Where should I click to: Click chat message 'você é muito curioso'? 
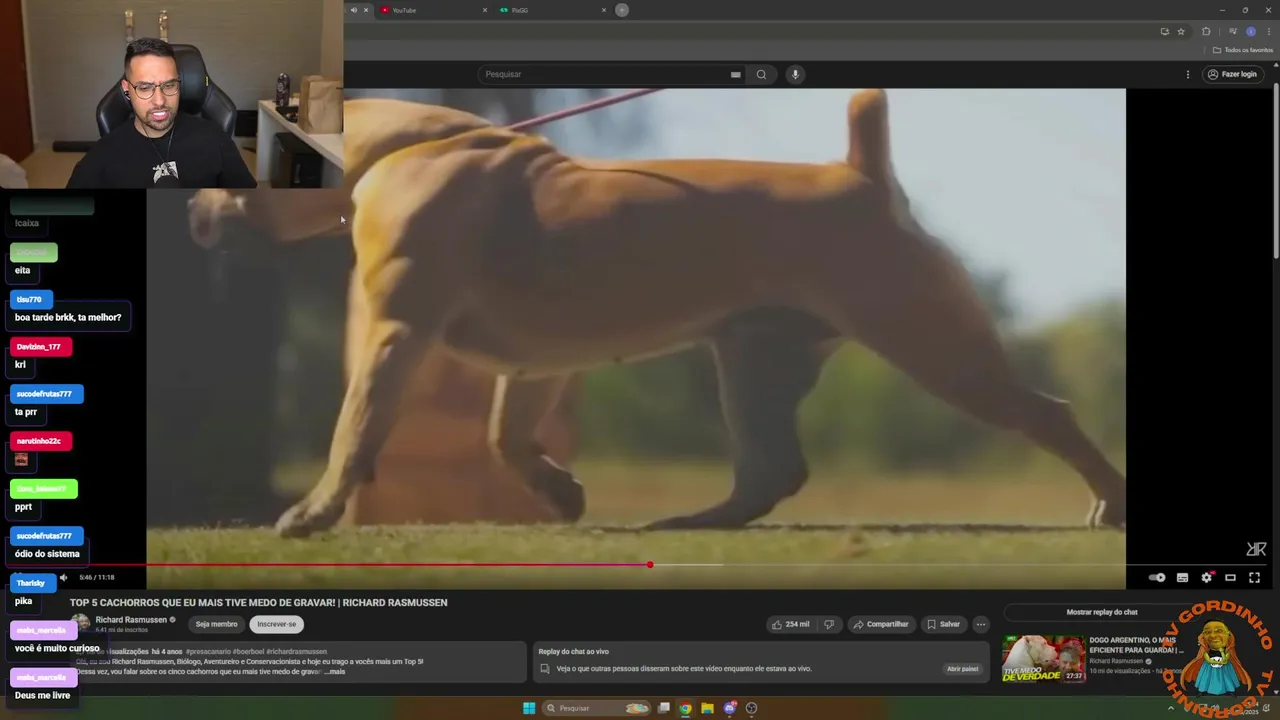pos(57,648)
